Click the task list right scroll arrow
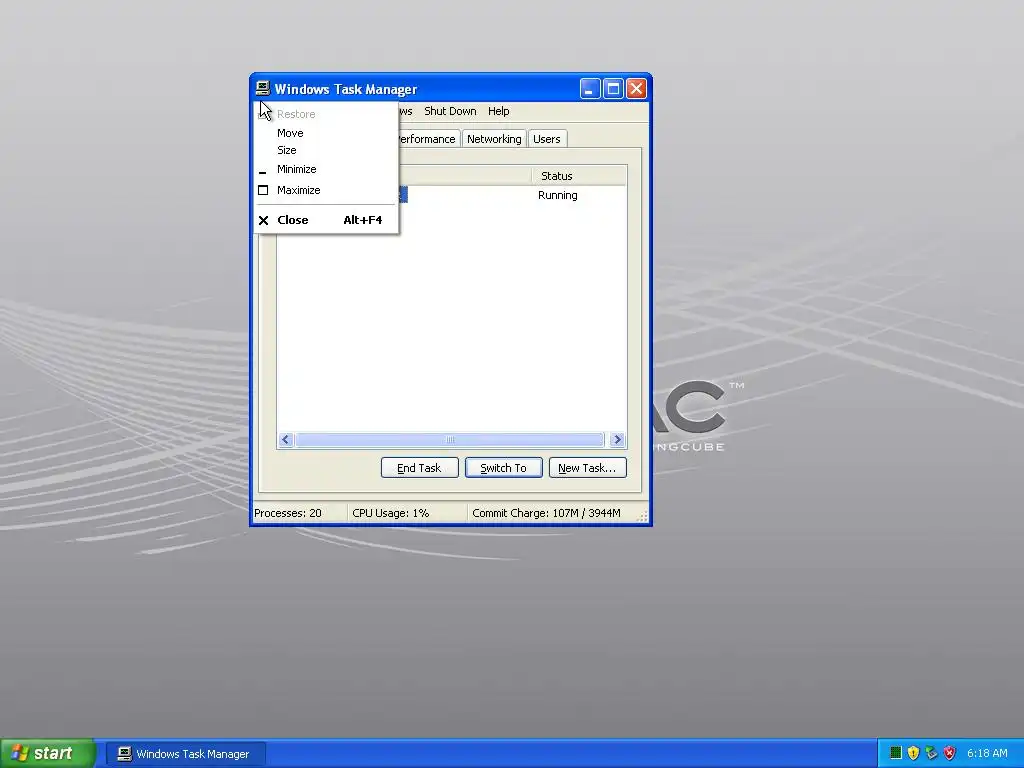 (x=617, y=440)
